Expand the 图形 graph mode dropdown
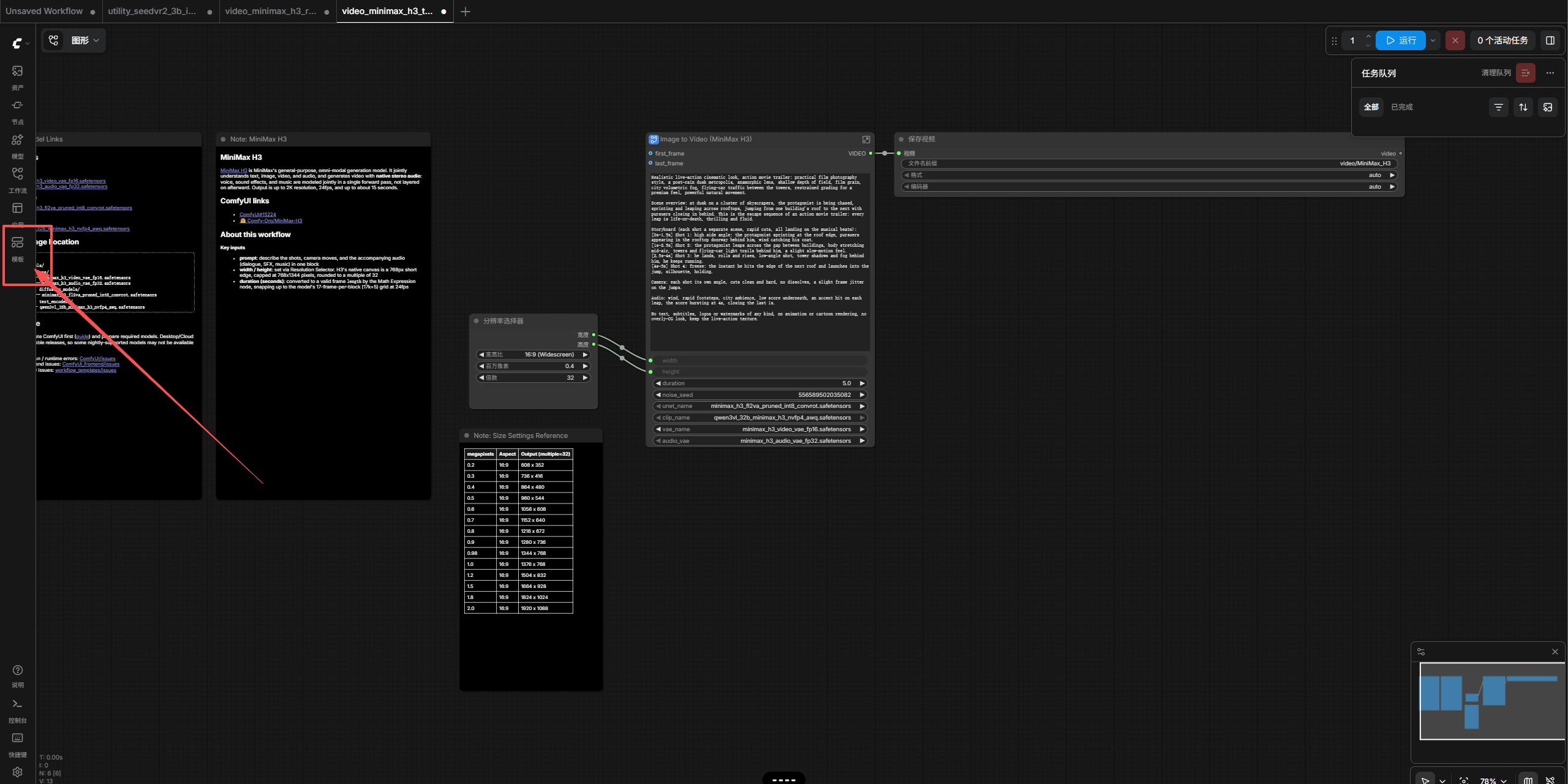This screenshot has width=1568, height=784. (85, 40)
